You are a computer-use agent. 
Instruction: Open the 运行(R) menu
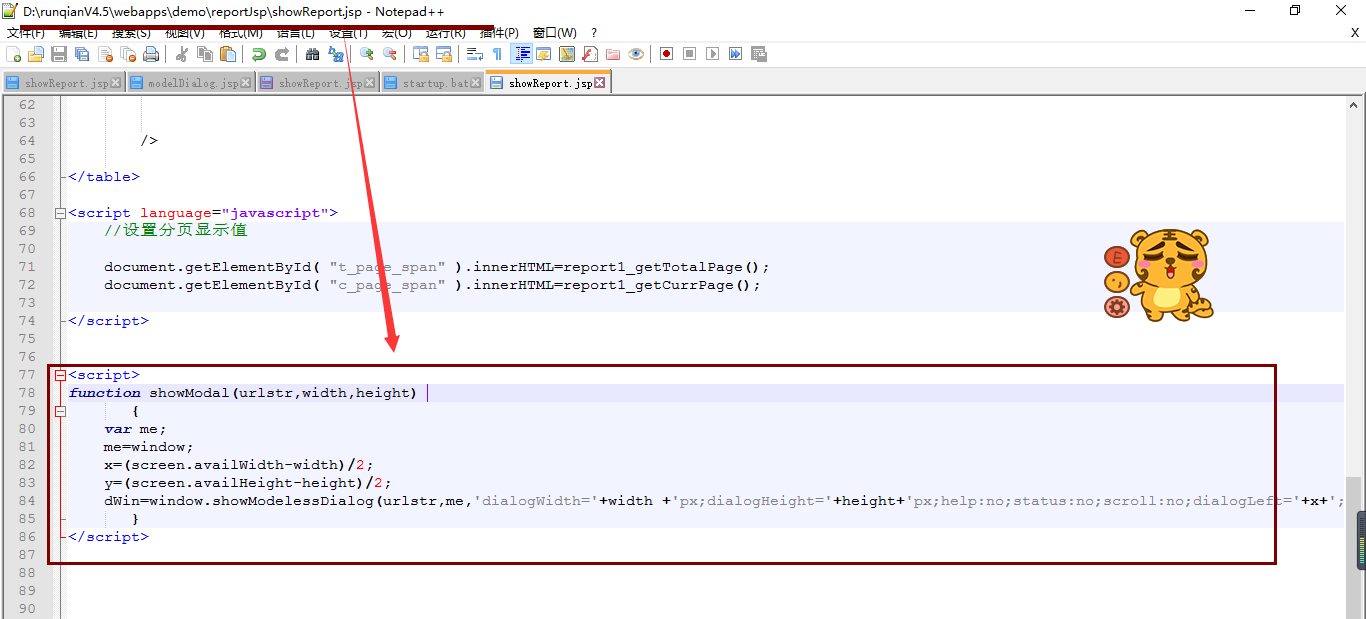point(445,33)
